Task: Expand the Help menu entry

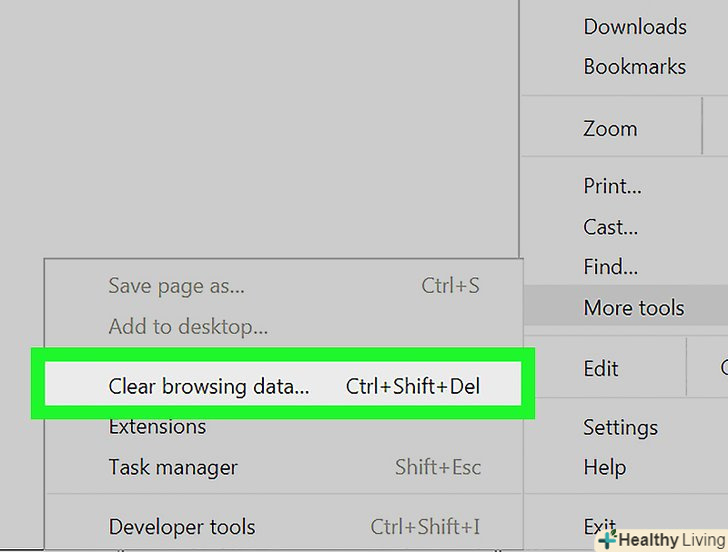Action: click(604, 467)
